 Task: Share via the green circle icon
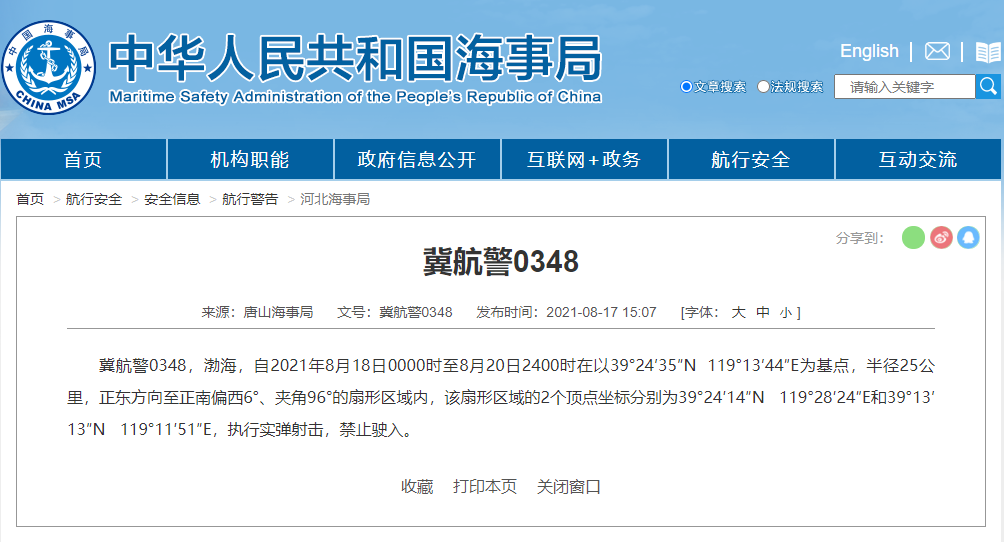(913, 237)
